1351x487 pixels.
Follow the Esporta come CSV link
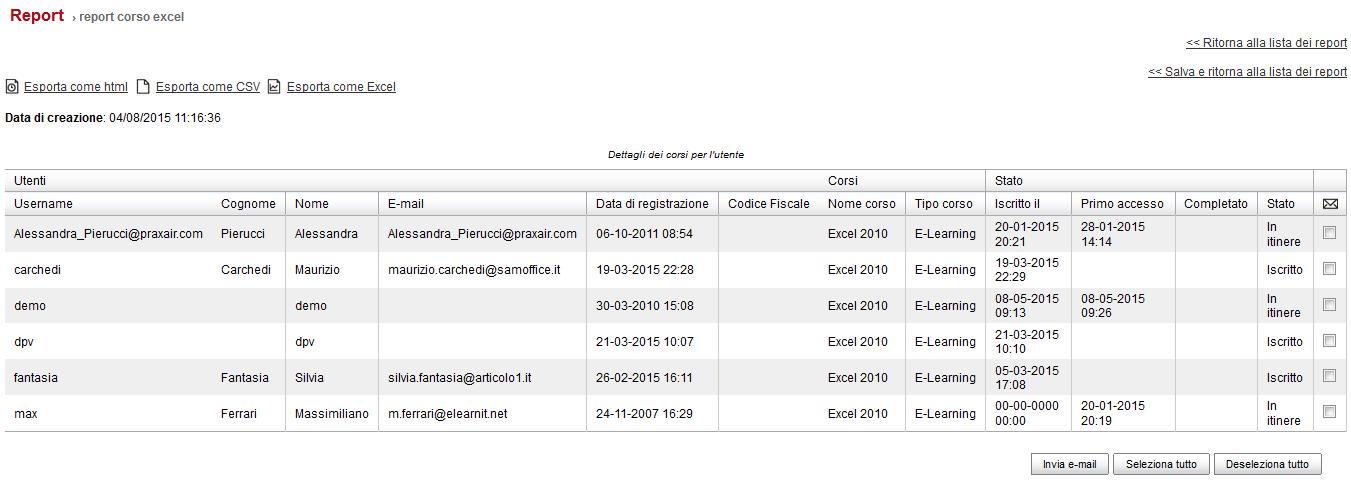pos(208,87)
